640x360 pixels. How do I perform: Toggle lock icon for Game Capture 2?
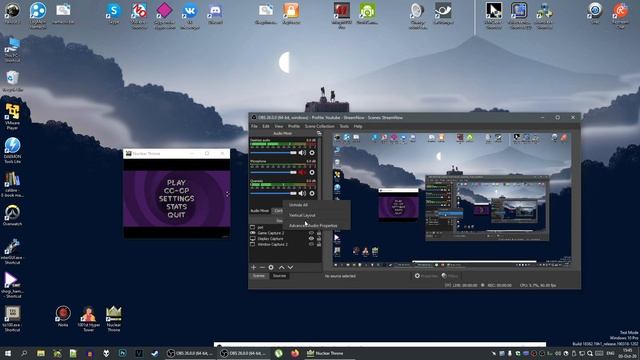tap(319, 233)
